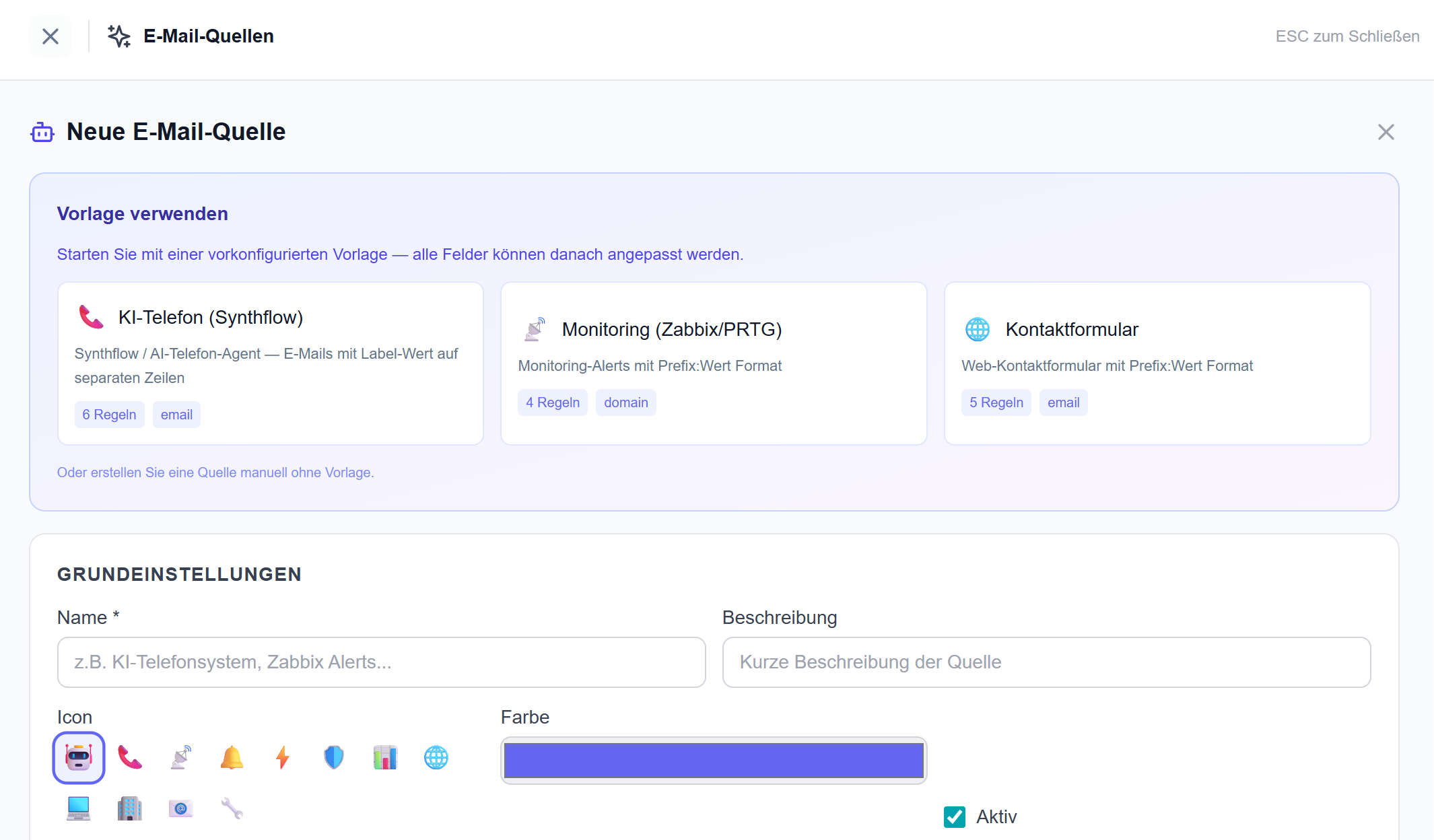Screen dimensions: 1434x840
Task: Pick the office building icon
Action: pyautogui.click(x=129, y=808)
